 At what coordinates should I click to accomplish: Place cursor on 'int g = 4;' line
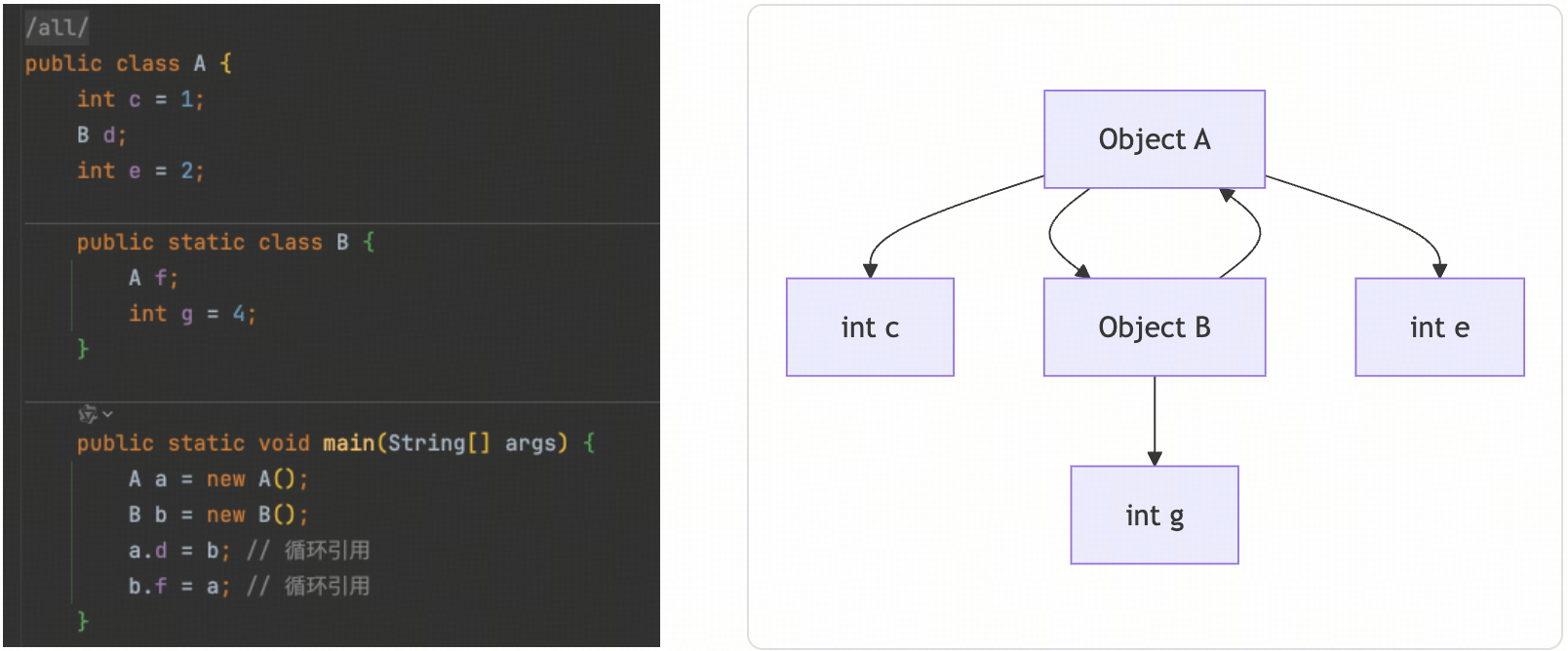(192, 314)
